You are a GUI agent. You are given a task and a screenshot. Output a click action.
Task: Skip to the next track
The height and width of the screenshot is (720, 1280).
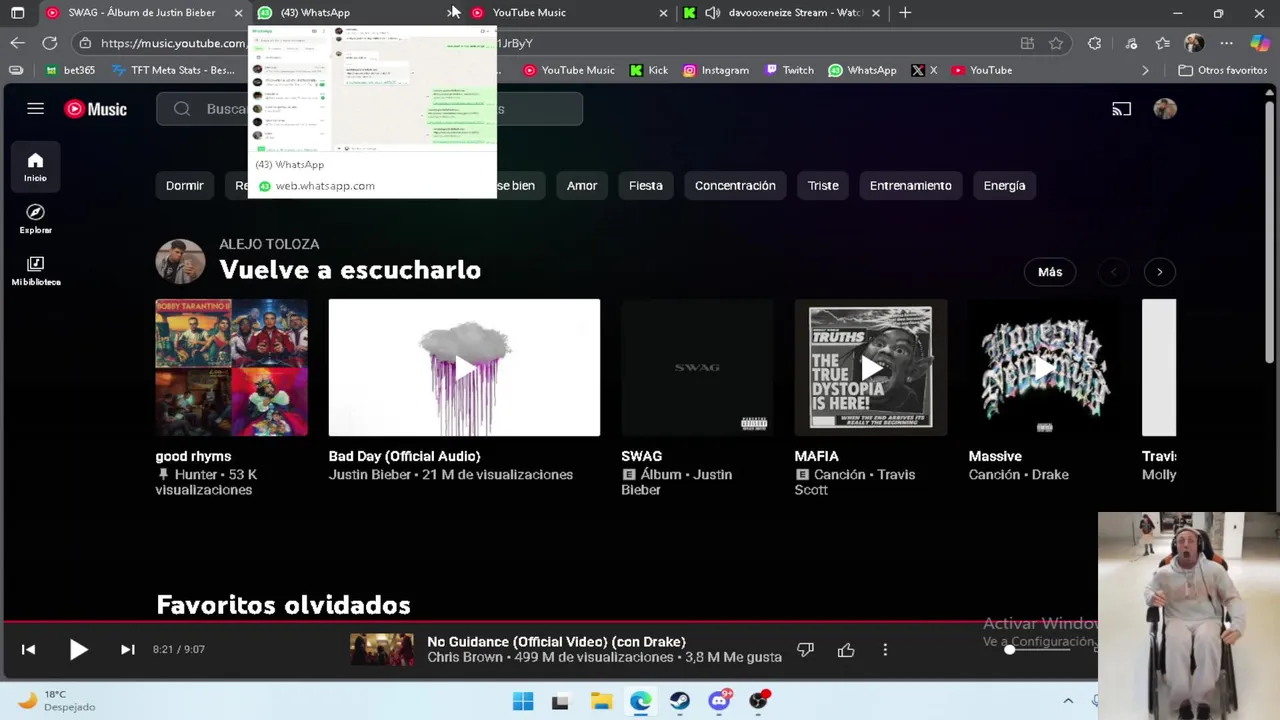tap(127, 649)
